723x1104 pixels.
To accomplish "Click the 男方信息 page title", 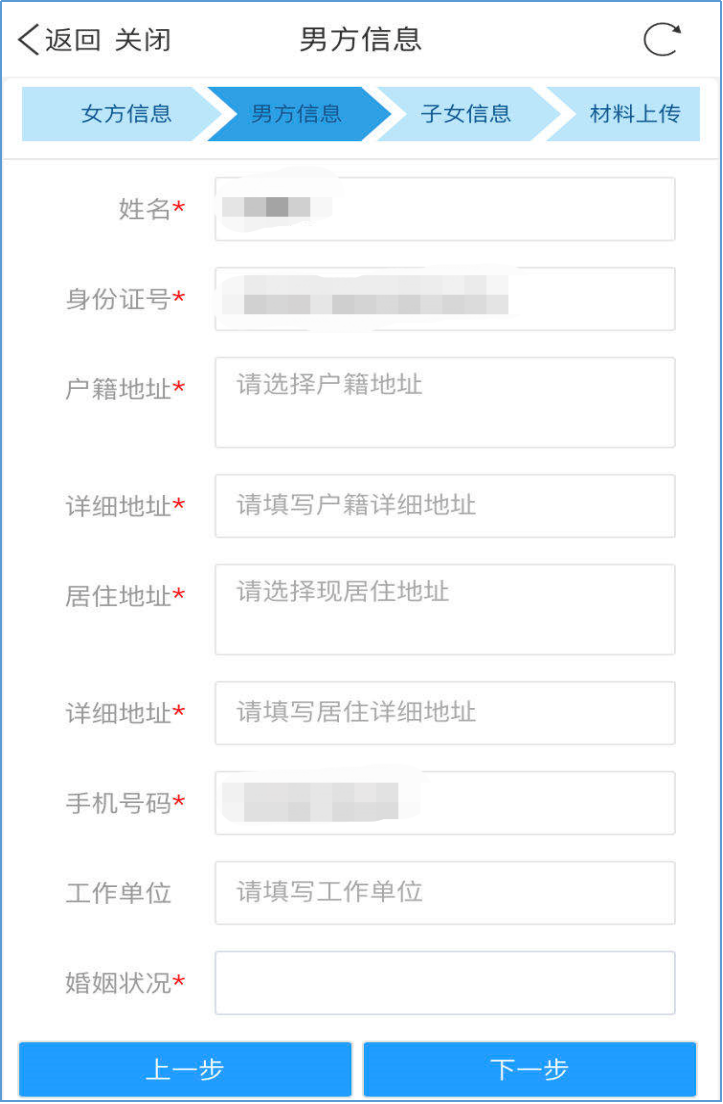I will tap(361, 40).
